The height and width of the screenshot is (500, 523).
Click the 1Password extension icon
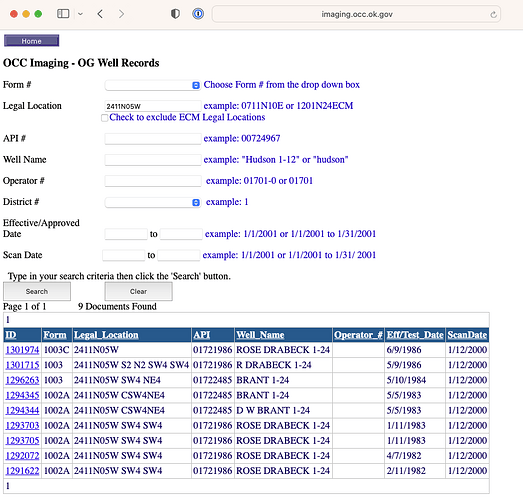pyautogui.click(x=198, y=14)
